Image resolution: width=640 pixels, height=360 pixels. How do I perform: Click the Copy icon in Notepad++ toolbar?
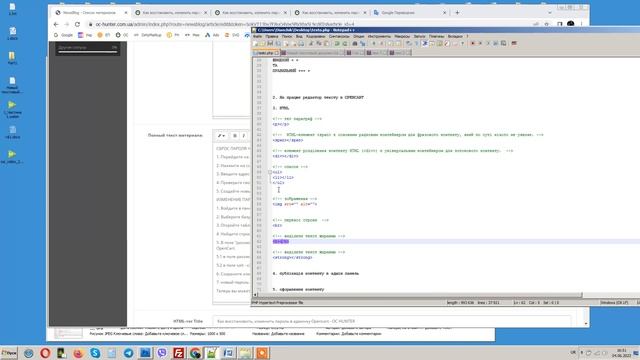click(319, 43)
